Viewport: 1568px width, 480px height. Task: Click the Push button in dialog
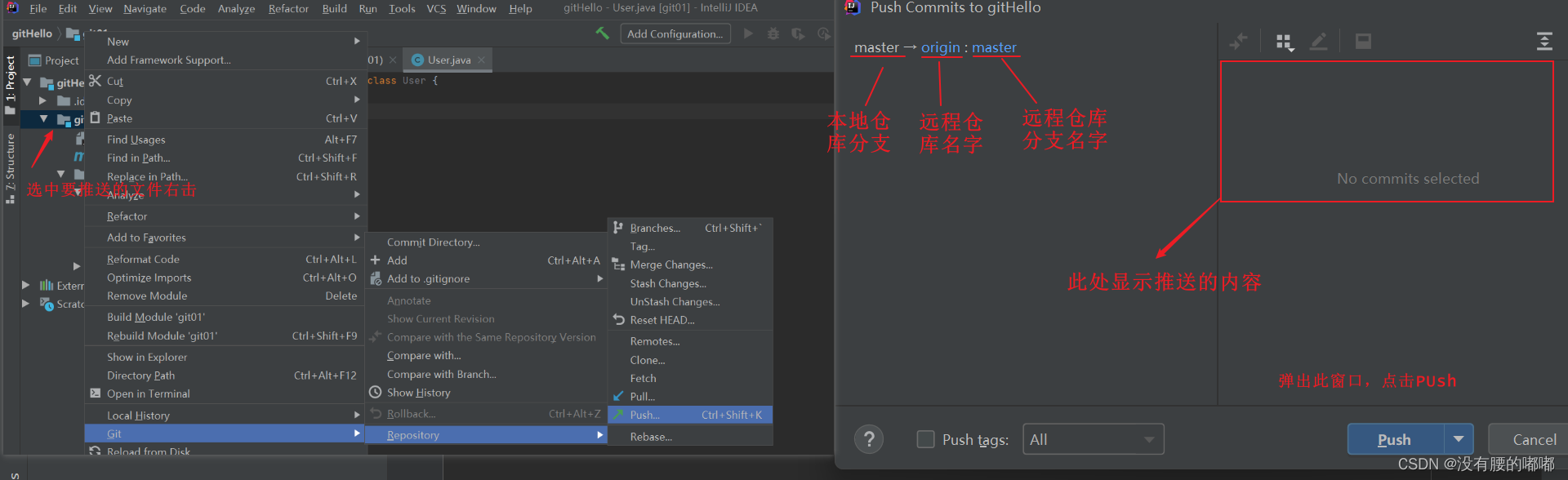tap(1396, 439)
